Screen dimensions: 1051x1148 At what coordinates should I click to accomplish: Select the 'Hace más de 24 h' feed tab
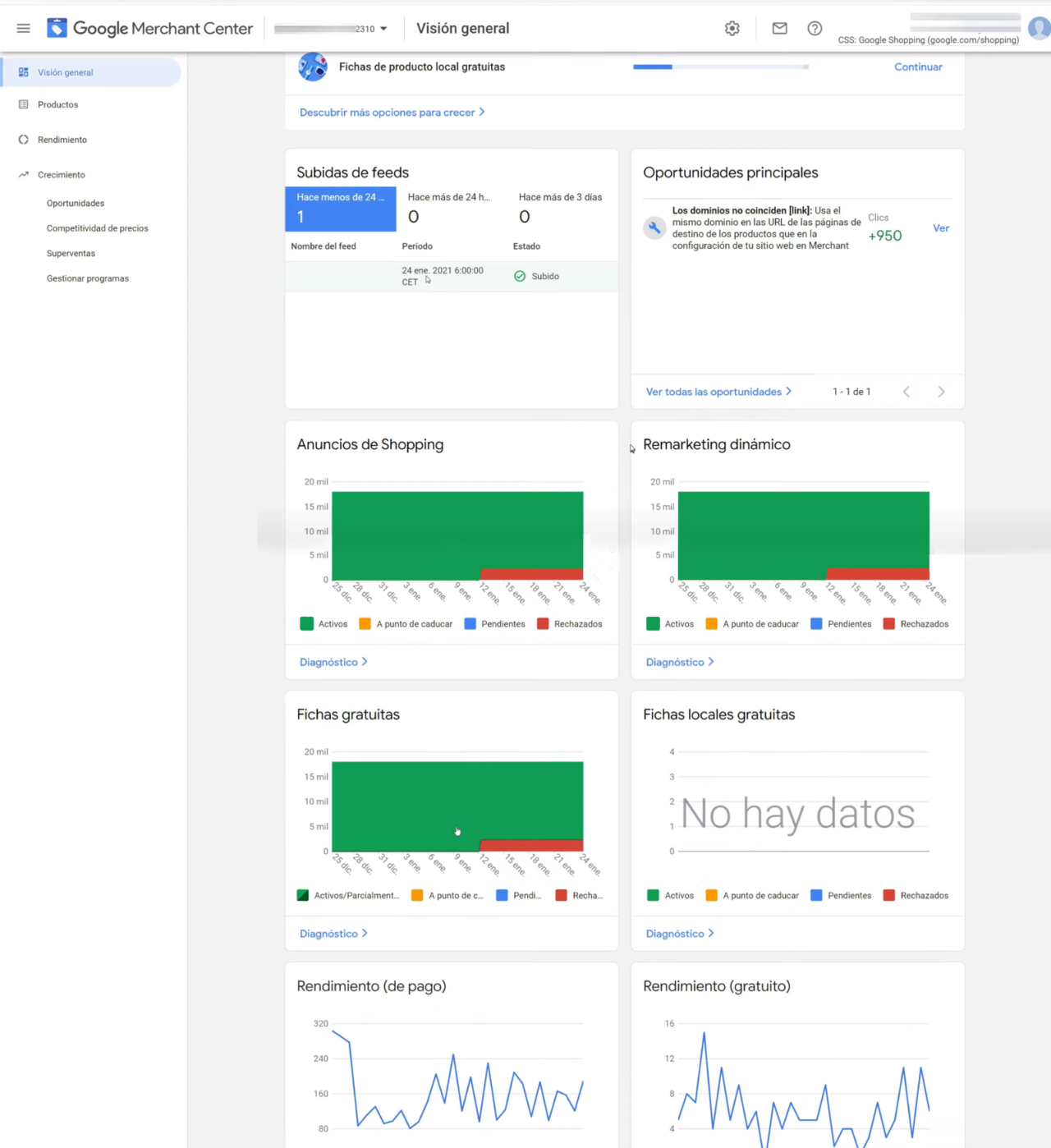click(x=451, y=209)
